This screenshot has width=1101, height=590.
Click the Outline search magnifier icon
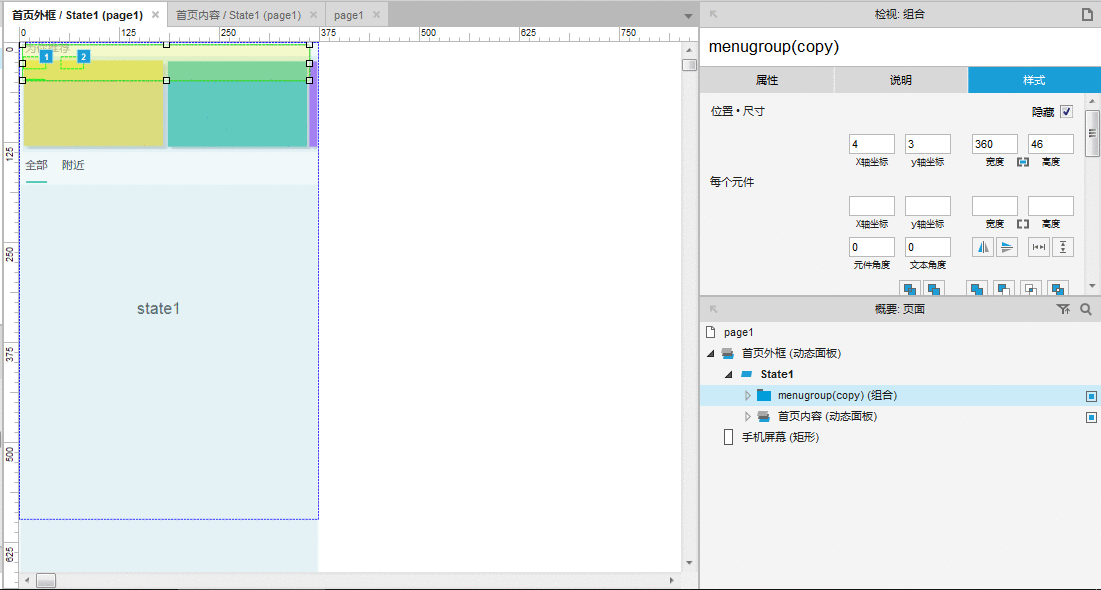tap(1086, 309)
